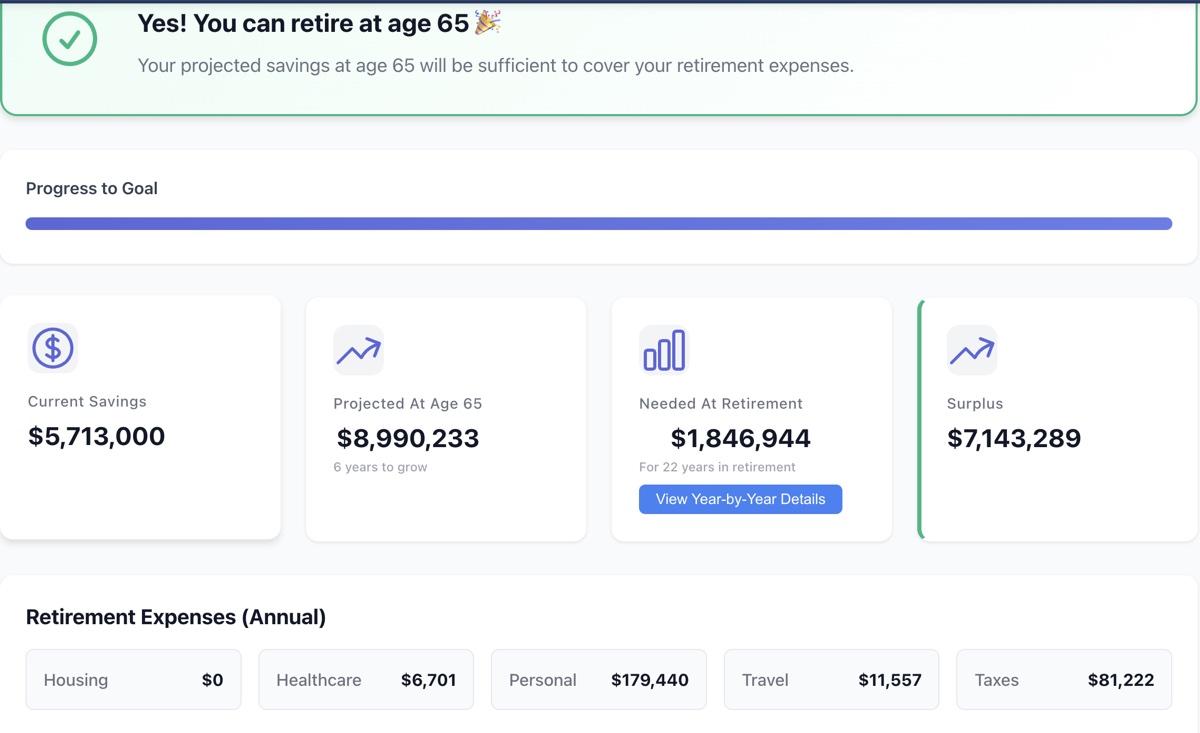The image size is (1200, 733).
Task: Click the trend arrow icon above Surplus
Action: (972, 350)
